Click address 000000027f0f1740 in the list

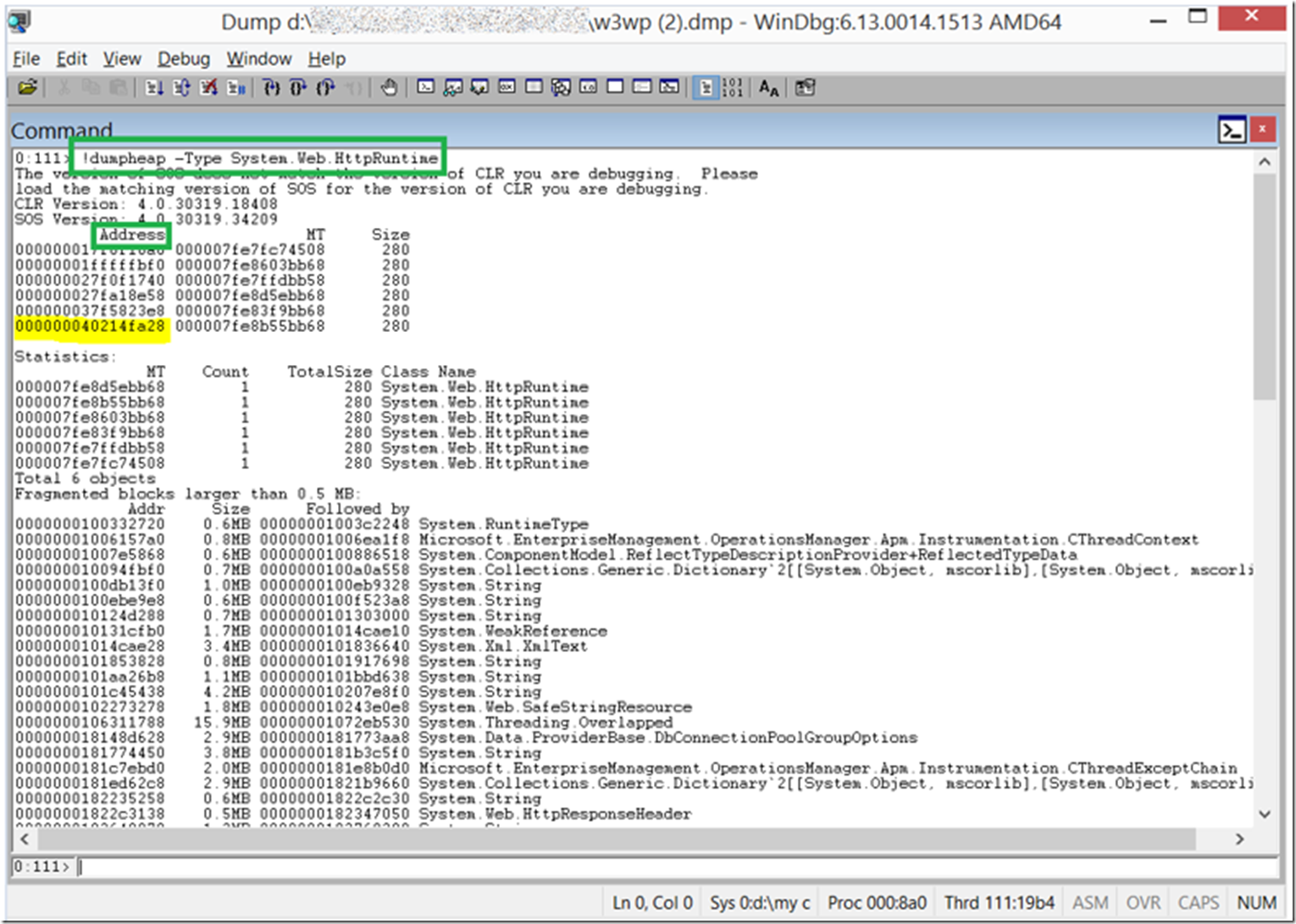tap(90, 280)
